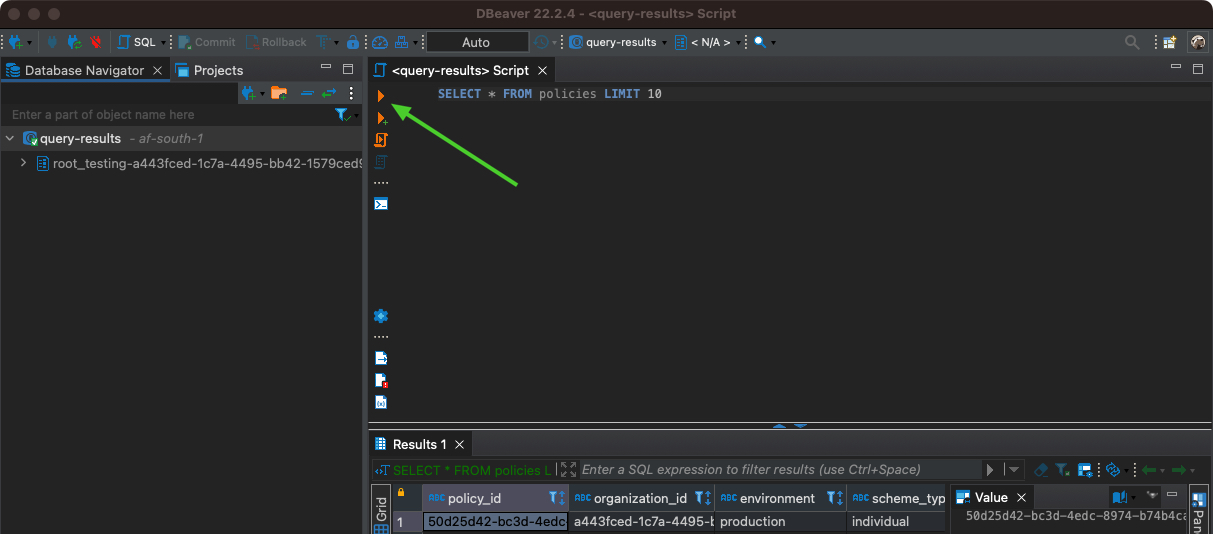The height and width of the screenshot is (534, 1213).
Task: Close the Value panel tab
Action: coord(1021,497)
